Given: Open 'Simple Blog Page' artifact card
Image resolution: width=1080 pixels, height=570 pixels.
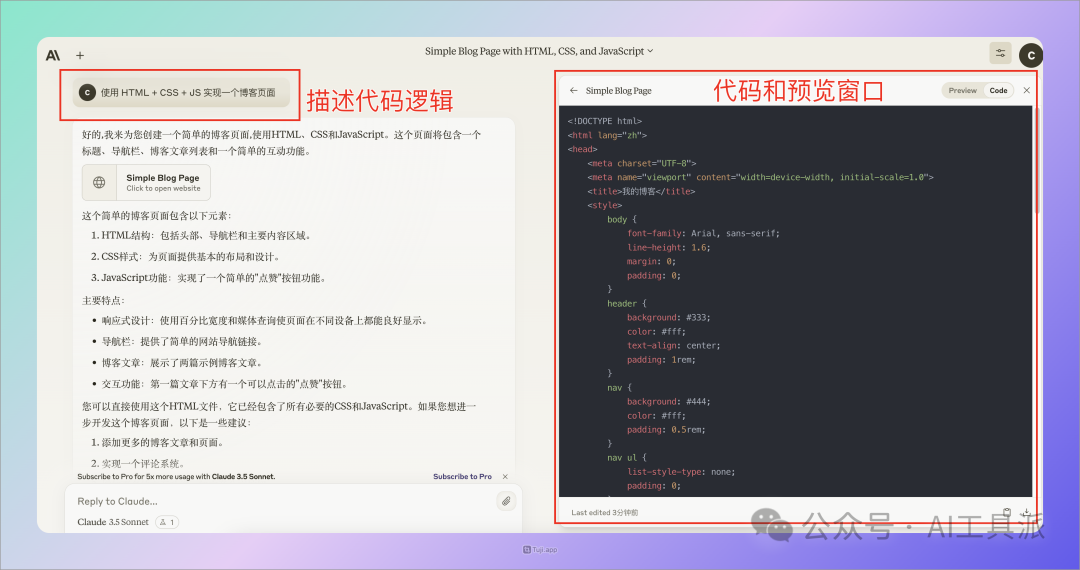Looking at the screenshot, I should (x=162, y=183).
